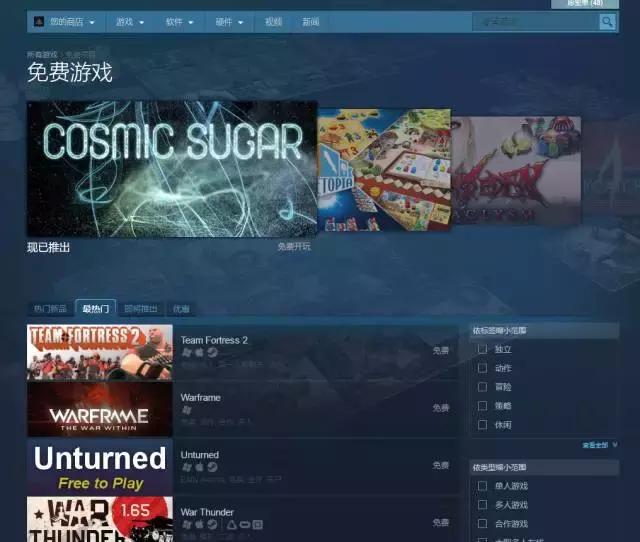Click Unturned's Mac platform icon
This screenshot has width=640, height=542.
click(x=199, y=467)
